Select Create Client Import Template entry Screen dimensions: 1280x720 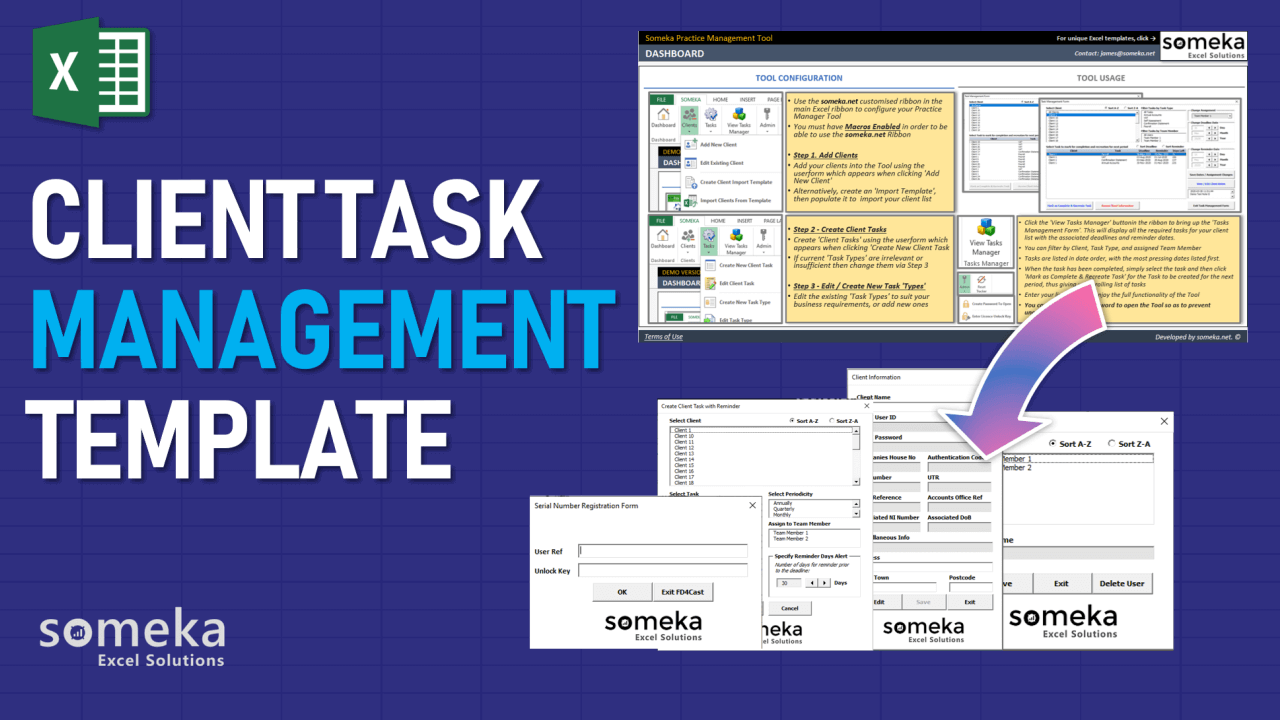pyautogui.click(x=735, y=182)
